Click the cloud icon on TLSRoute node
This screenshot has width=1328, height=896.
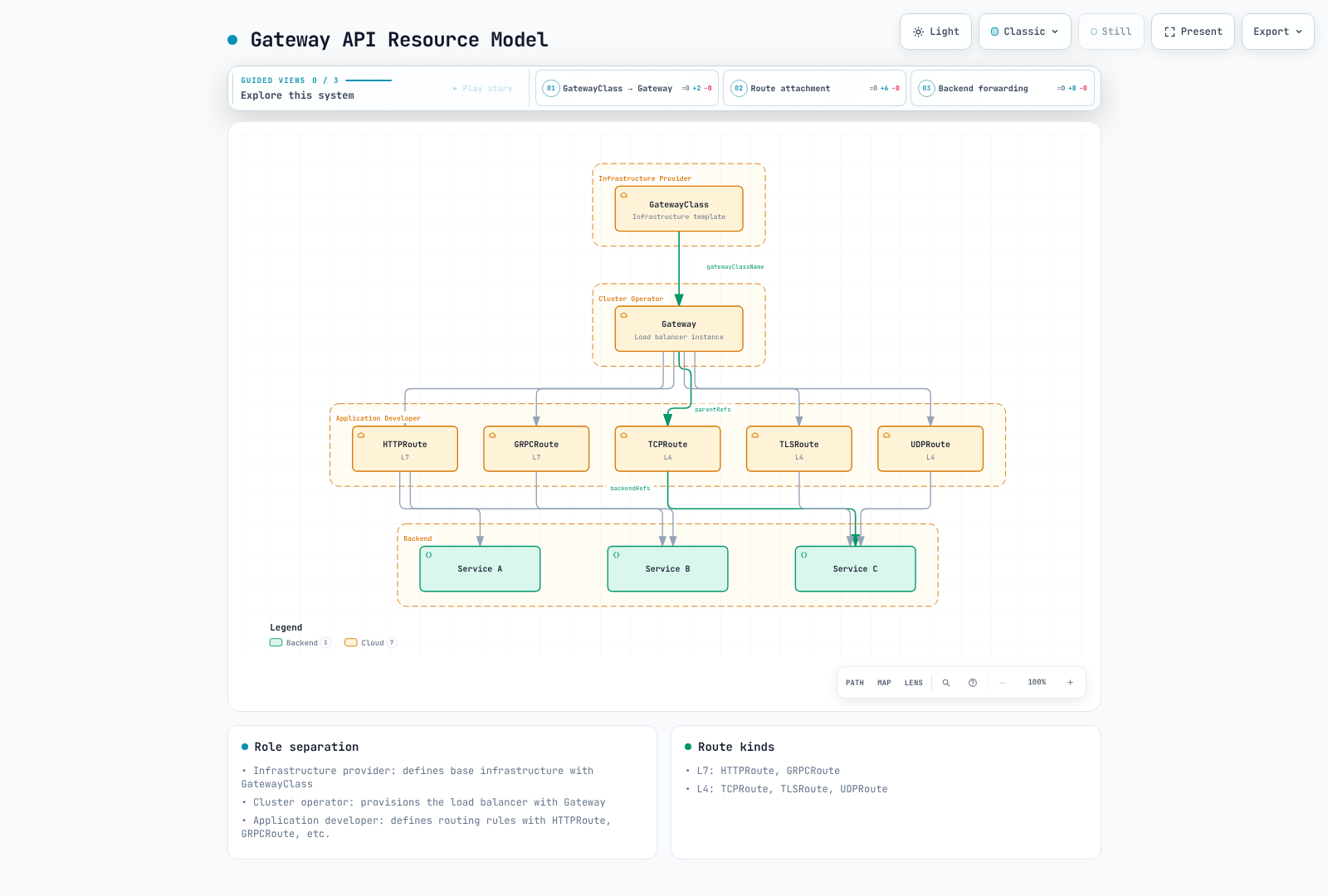click(755, 436)
